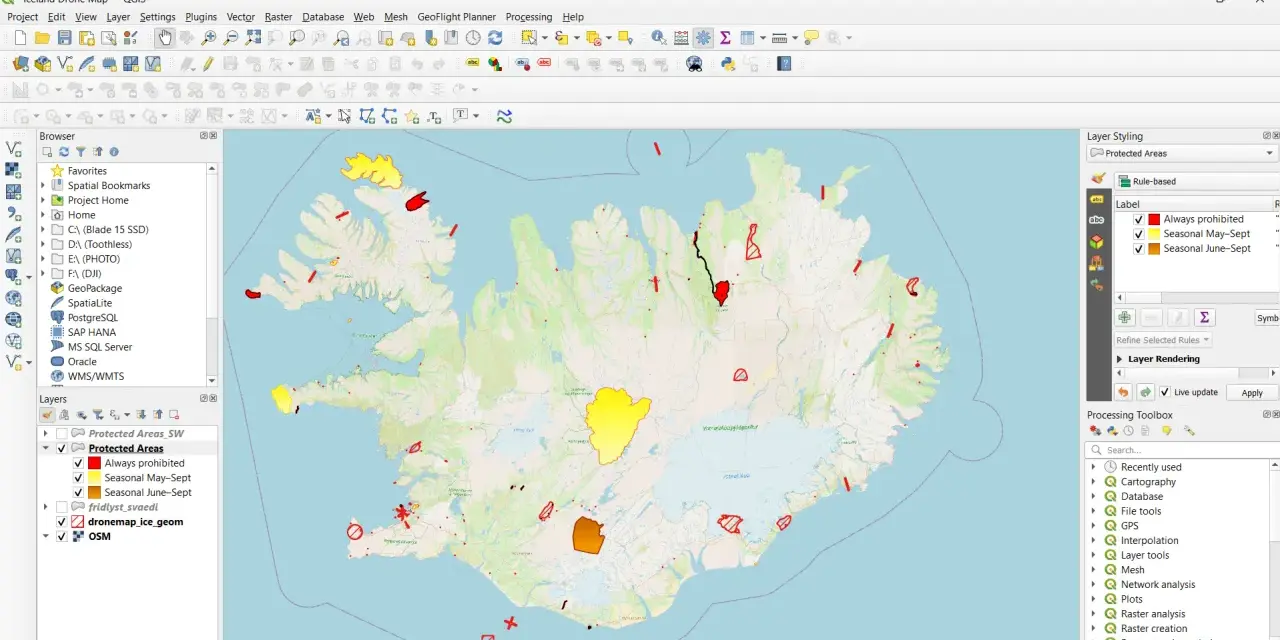Open the Plugins menu
Viewport: 1280px width, 640px height.
click(201, 17)
